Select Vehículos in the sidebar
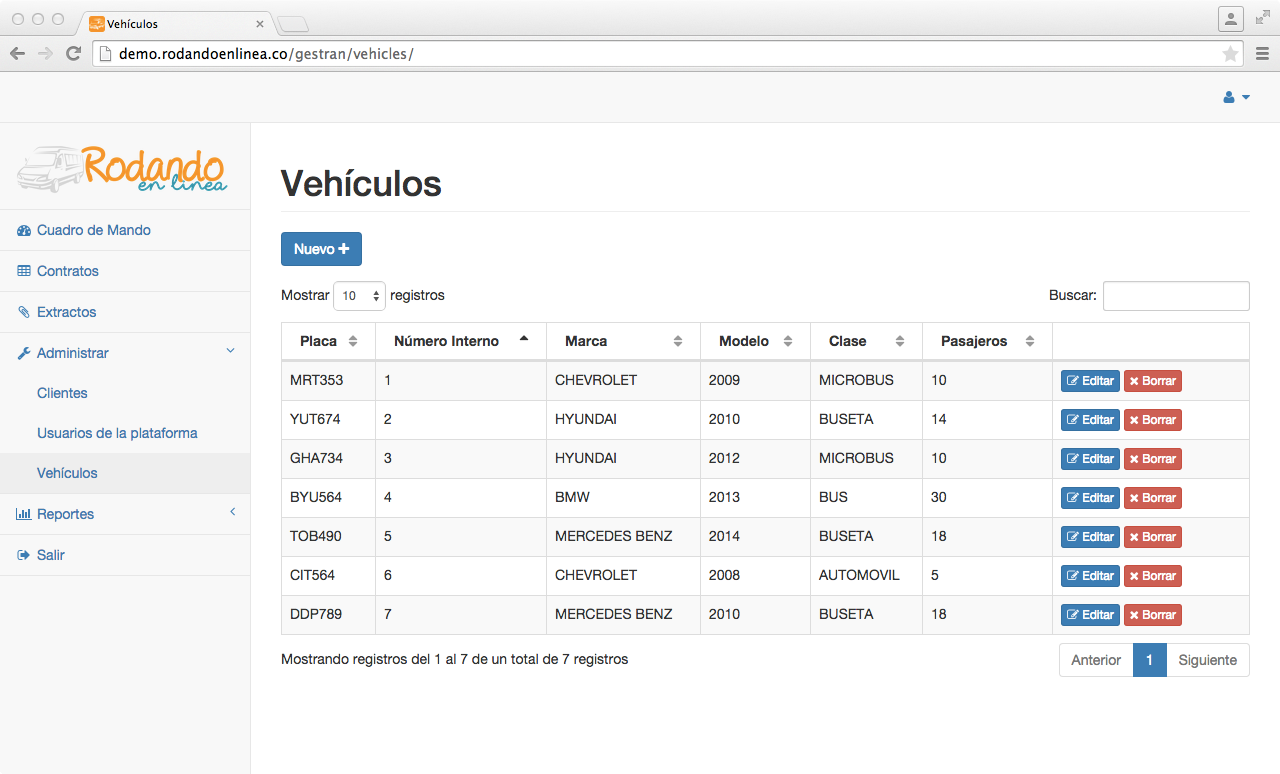Viewport: 1280px width, 774px height. pos(125,473)
